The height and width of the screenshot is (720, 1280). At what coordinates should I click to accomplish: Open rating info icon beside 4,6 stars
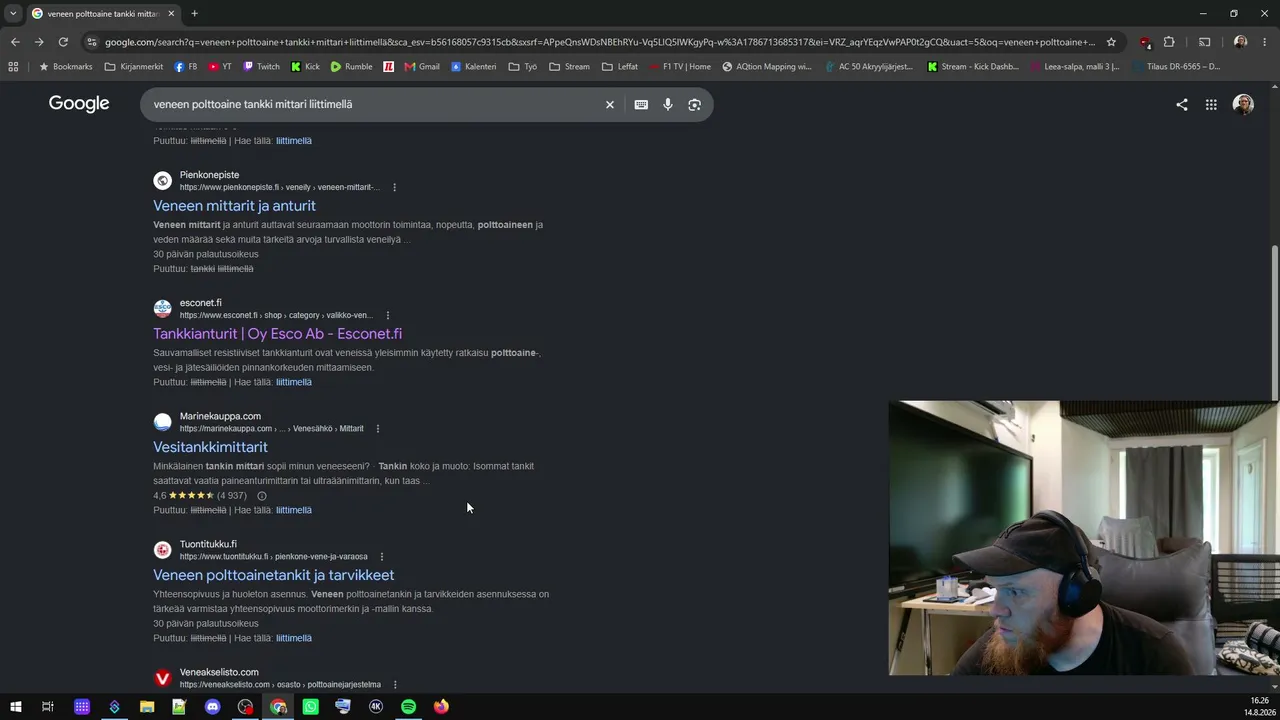click(x=262, y=496)
